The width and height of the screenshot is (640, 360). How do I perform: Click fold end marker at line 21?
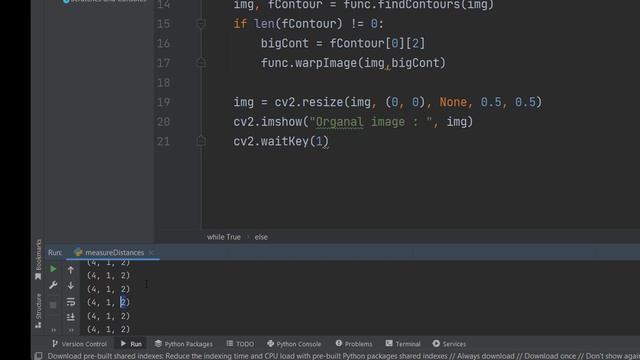(x=201, y=141)
